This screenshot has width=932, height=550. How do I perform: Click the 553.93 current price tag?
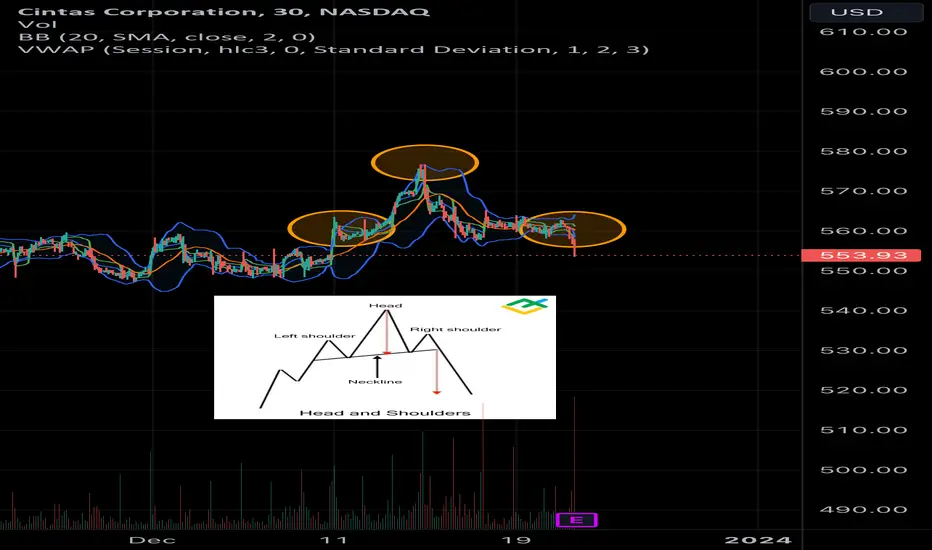coord(861,256)
